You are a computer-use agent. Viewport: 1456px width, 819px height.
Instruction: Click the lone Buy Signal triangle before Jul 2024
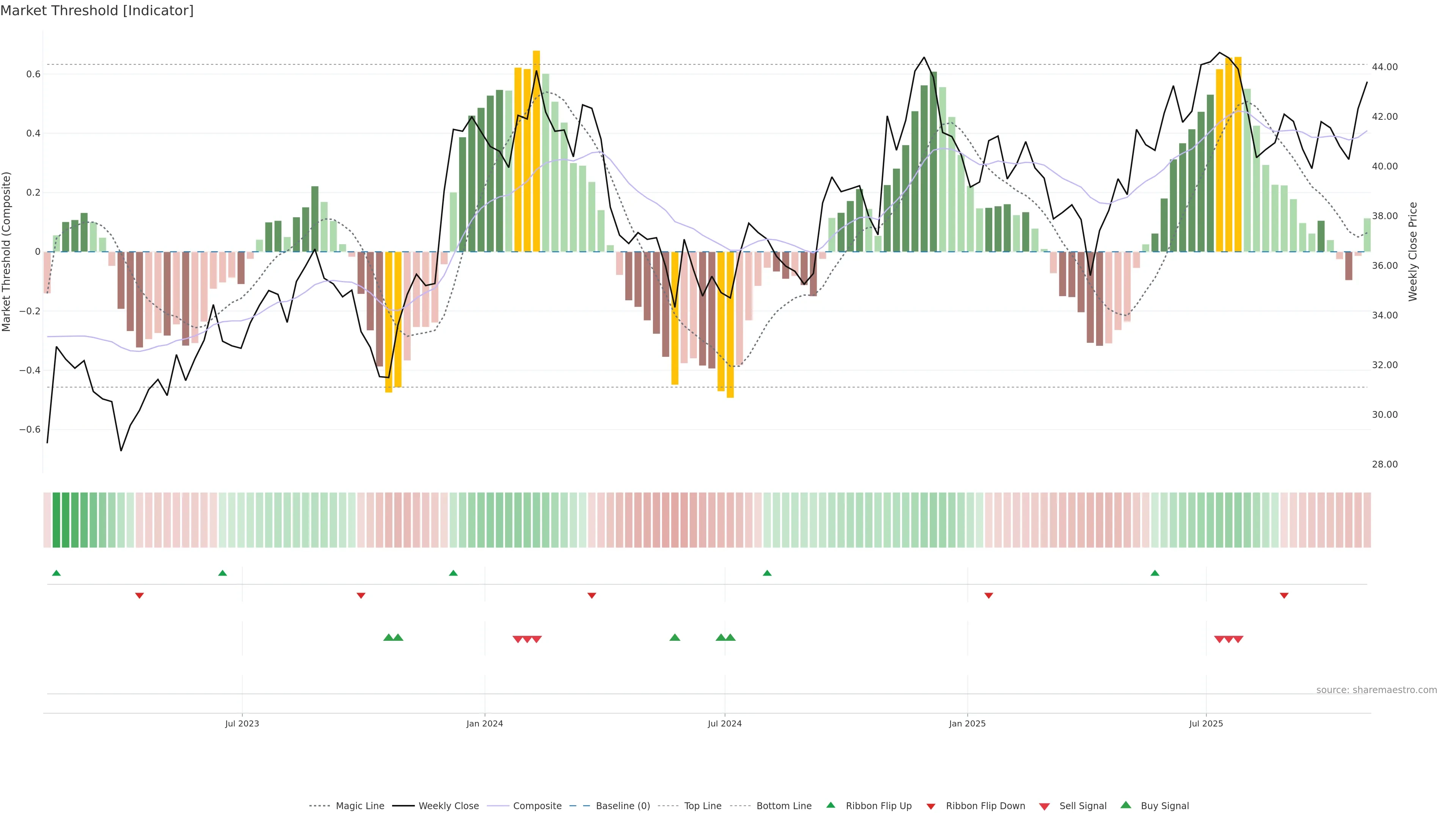(674, 637)
